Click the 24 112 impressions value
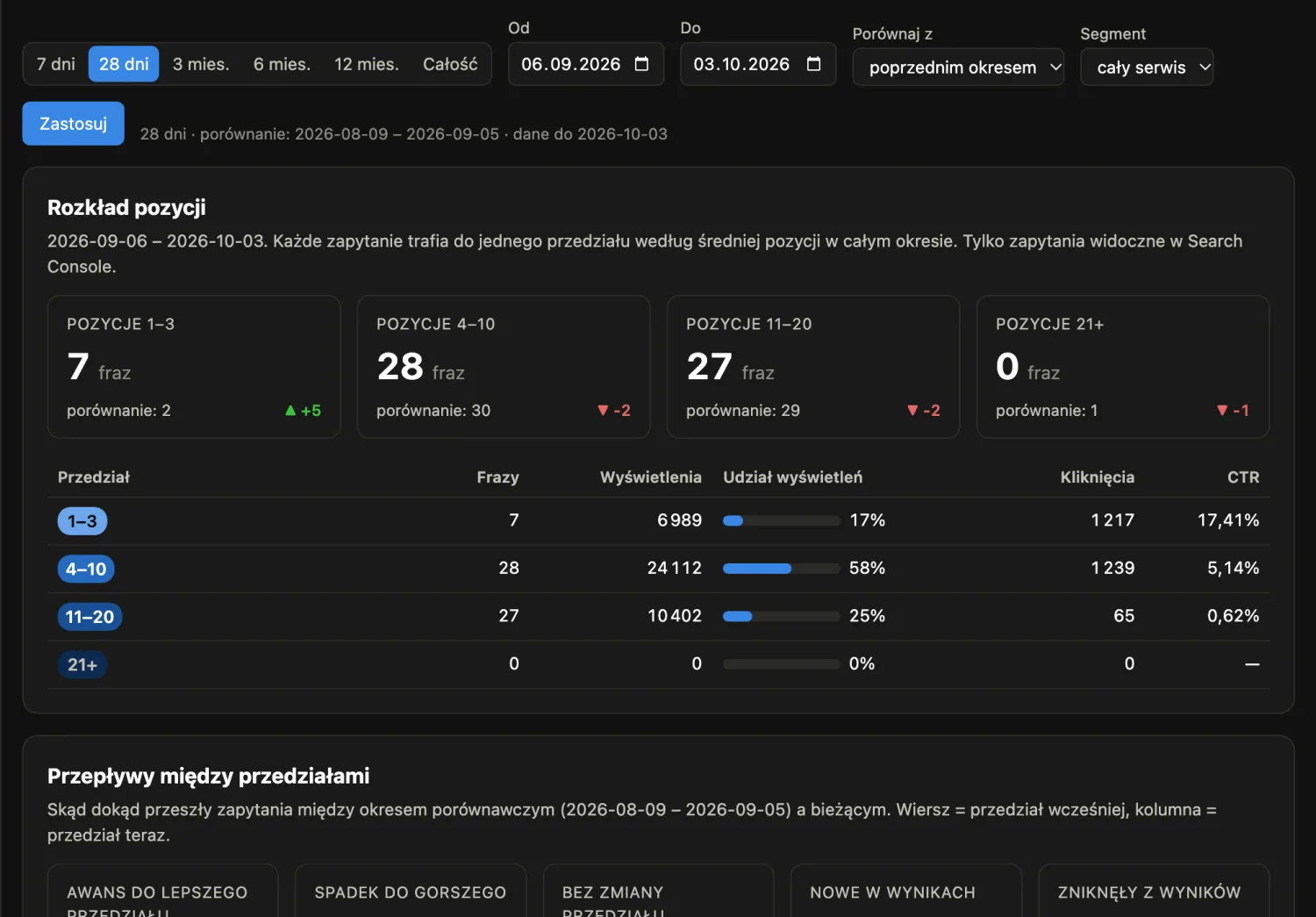Viewport: 1316px width, 917px height. (675, 569)
